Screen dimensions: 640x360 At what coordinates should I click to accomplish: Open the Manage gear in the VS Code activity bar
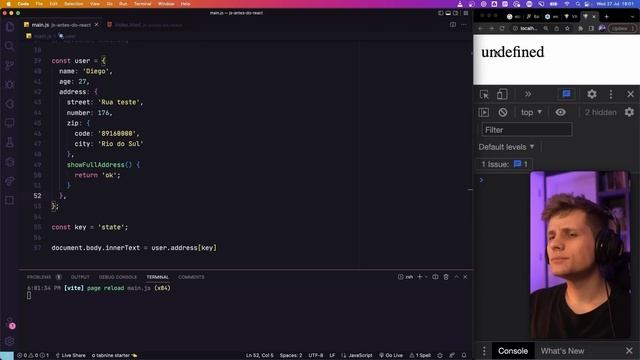(10, 341)
